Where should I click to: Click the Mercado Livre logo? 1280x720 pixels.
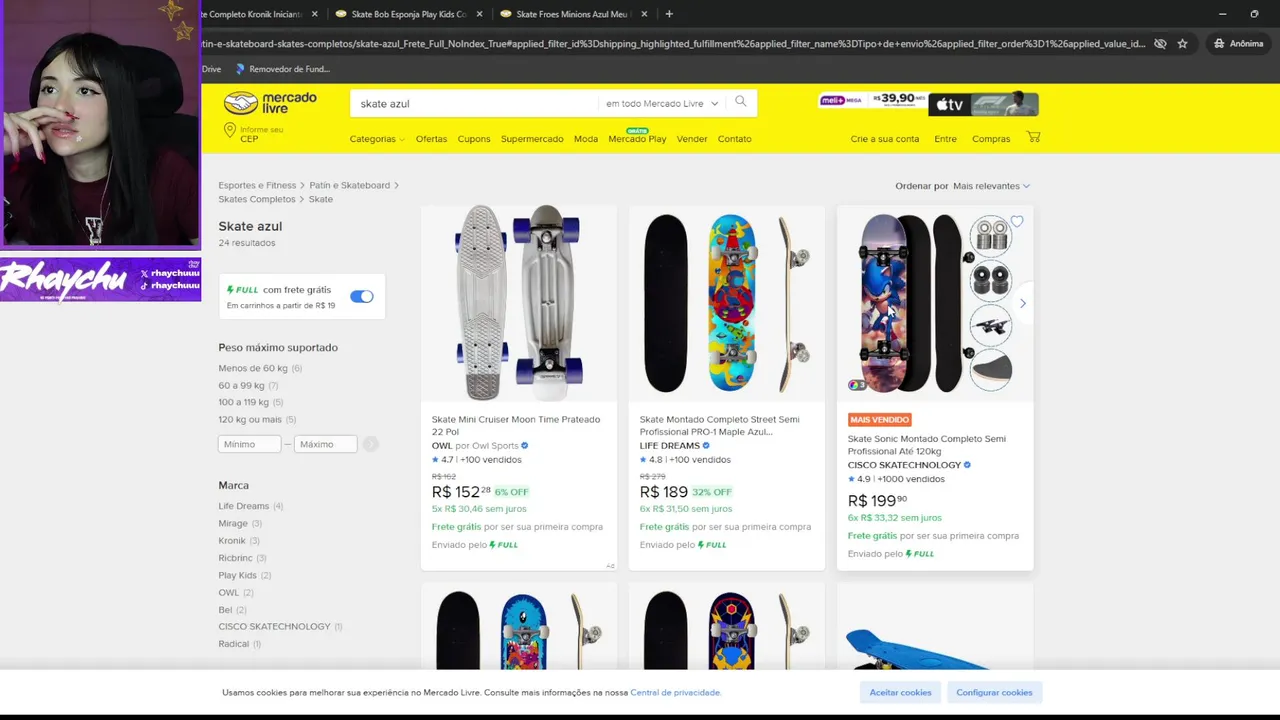pyautogui.click(x=270, y=102)
